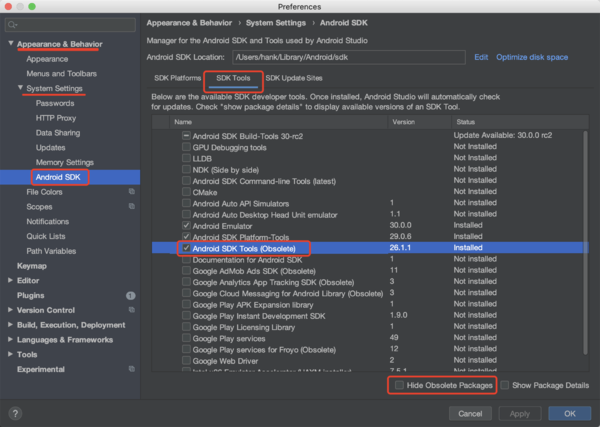Expand the Editor section arrow
Screen dimensions: 600x427
[10, 280]
